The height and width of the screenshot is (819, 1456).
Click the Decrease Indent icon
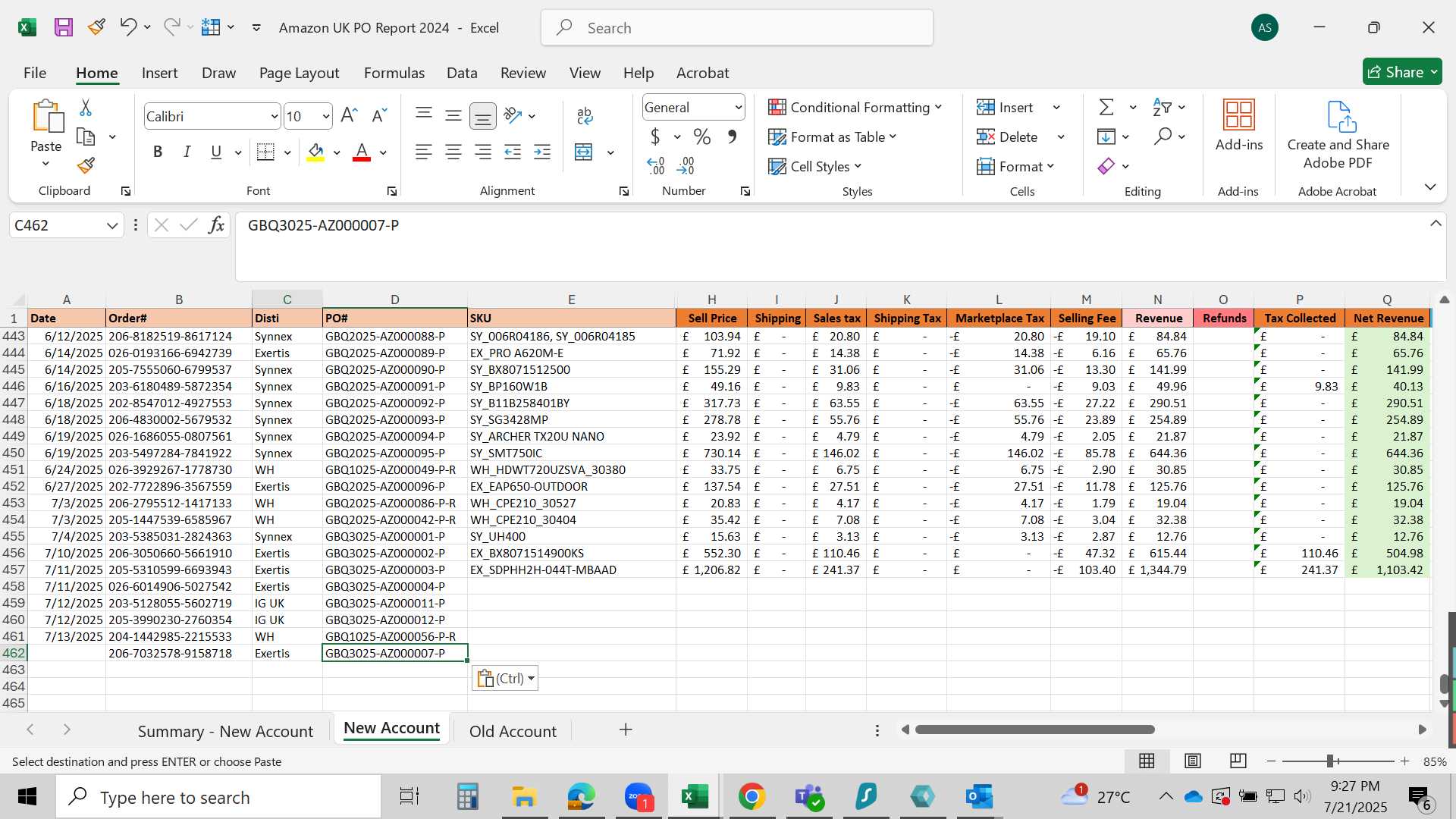click(x=513, y=152)
